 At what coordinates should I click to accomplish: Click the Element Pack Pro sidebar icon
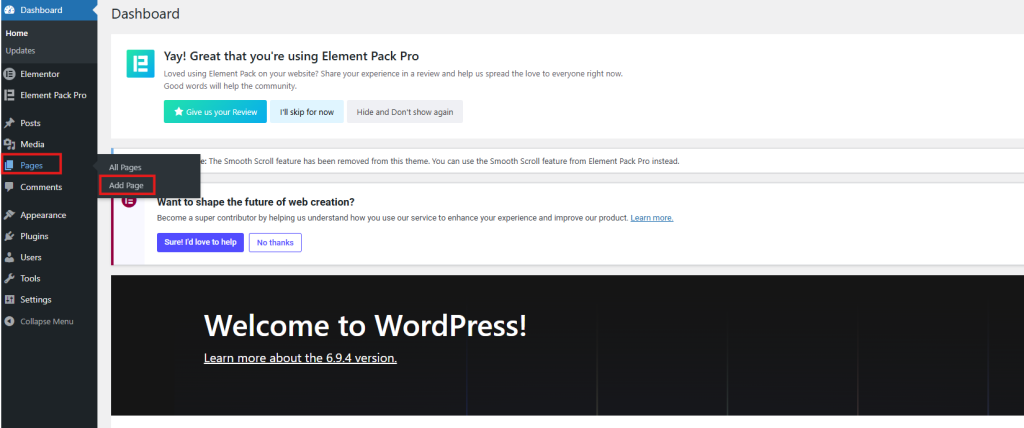[x=9, y=95]
